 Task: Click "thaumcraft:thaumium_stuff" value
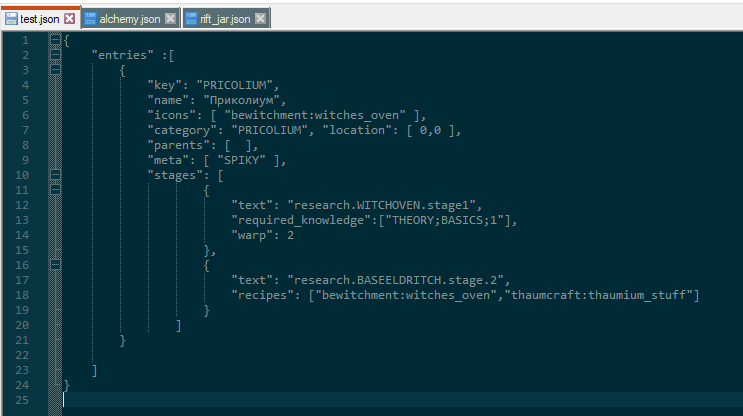pos(598,295)
